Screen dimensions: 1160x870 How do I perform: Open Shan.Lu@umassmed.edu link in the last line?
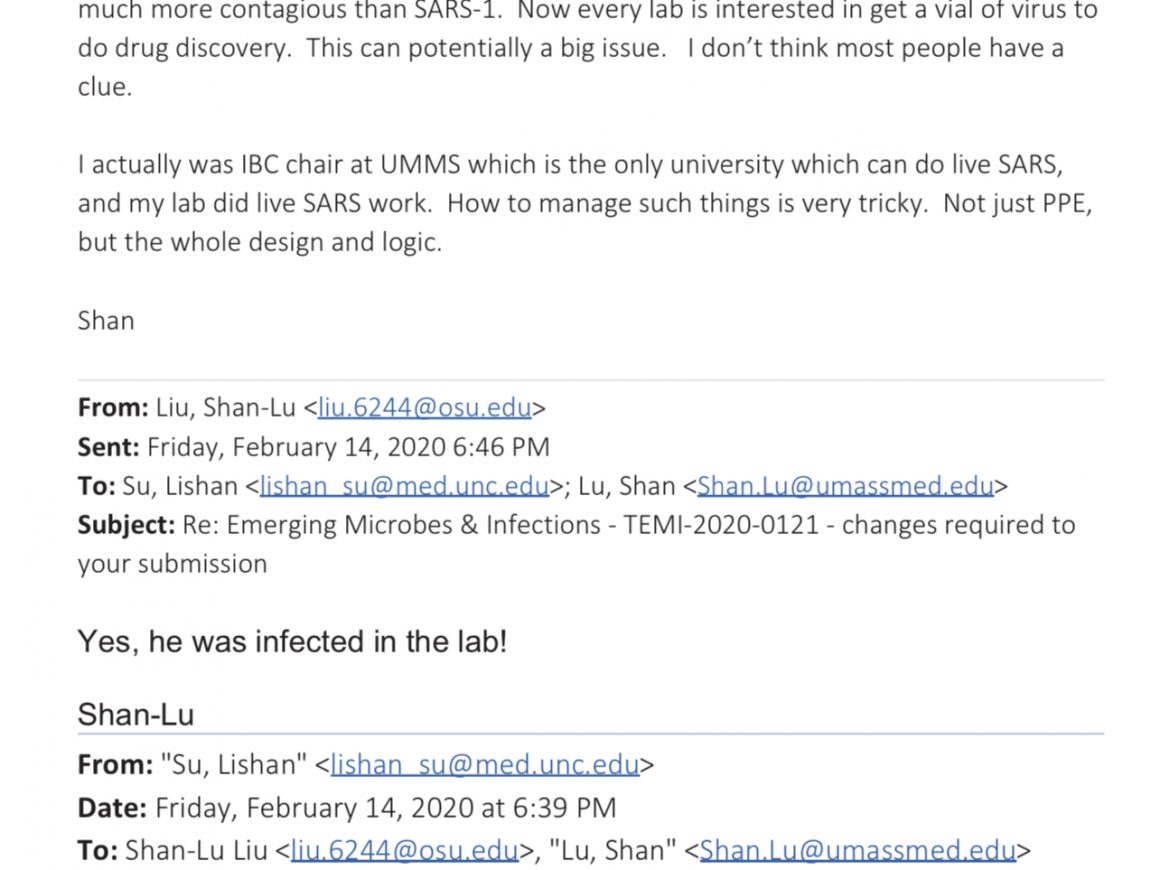pyautogui.click(x=857, y=851)
